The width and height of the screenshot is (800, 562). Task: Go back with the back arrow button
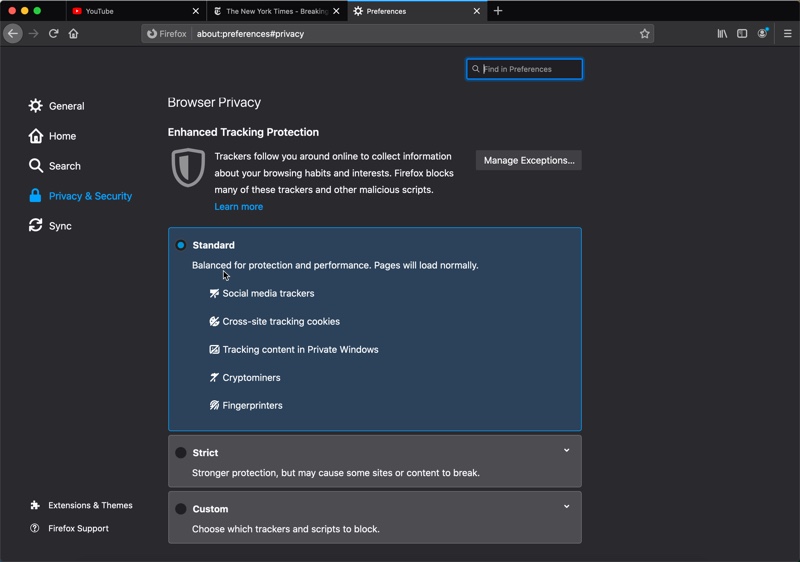coord(13,34)
